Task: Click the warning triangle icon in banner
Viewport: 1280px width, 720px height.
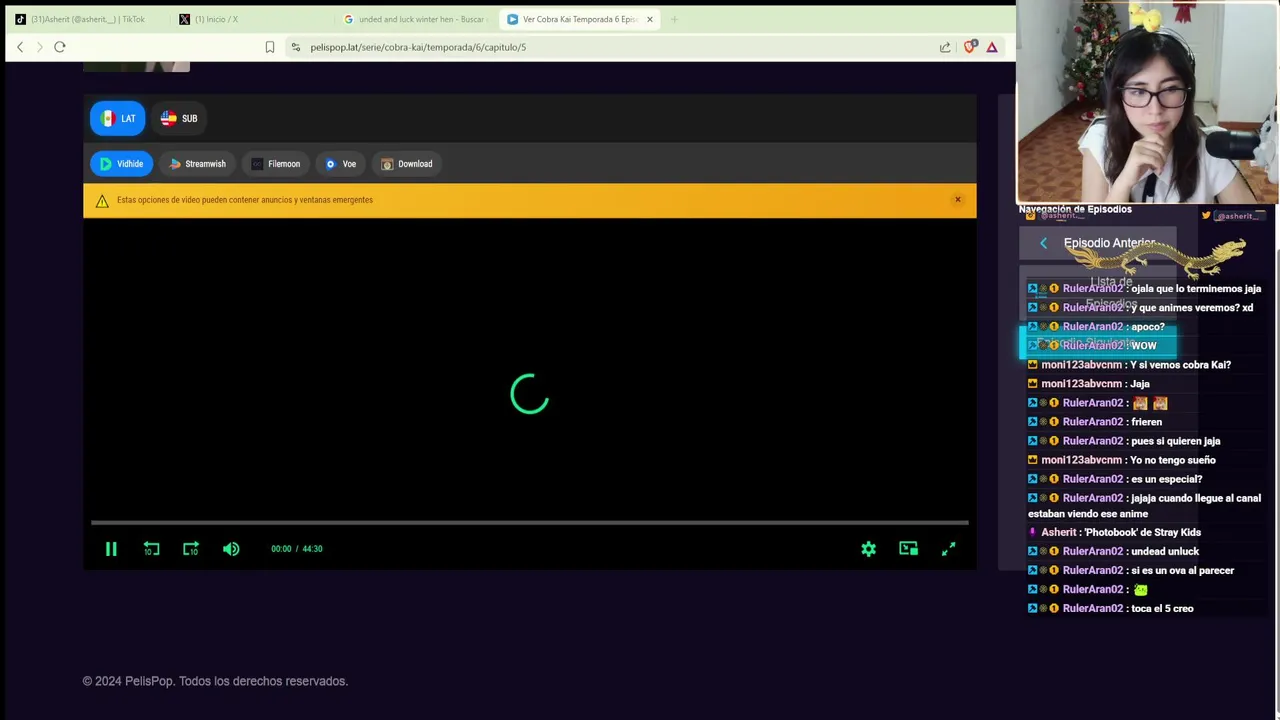Action: (102, 201)
